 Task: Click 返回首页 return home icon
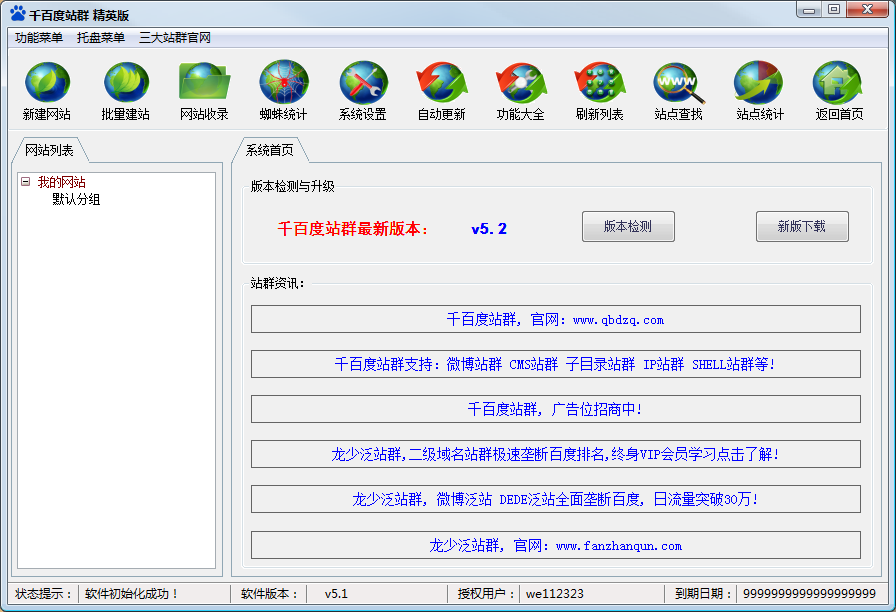[x=838, y=82]
